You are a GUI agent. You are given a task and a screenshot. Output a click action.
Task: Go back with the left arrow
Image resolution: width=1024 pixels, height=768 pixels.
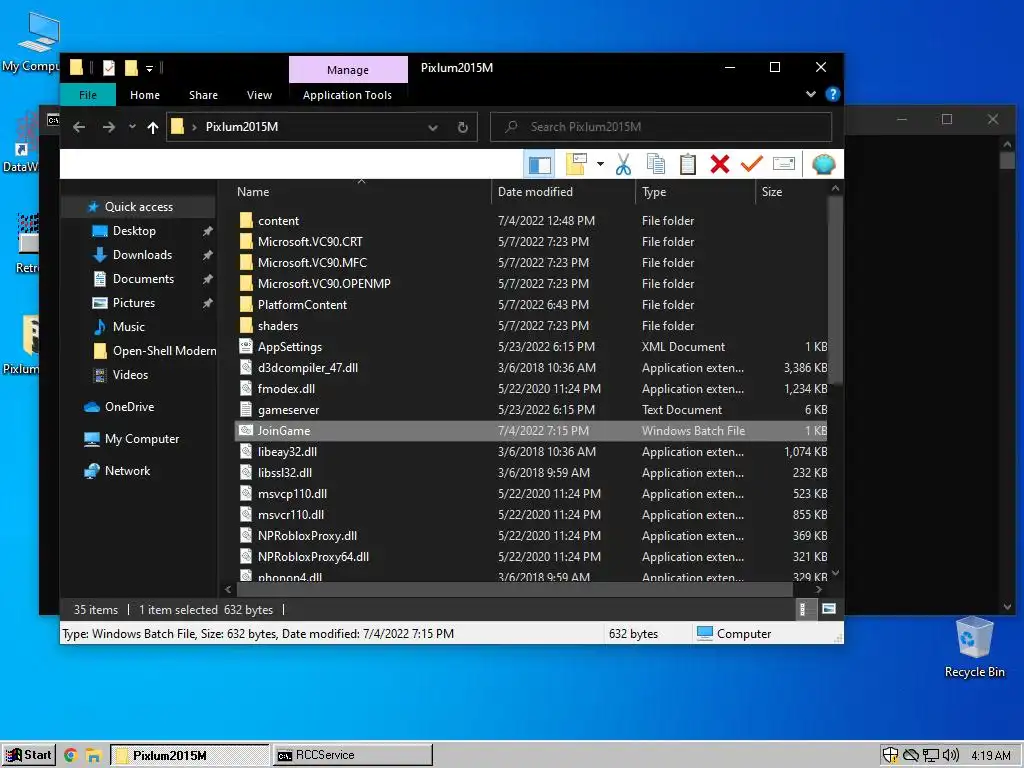point(79,127)
